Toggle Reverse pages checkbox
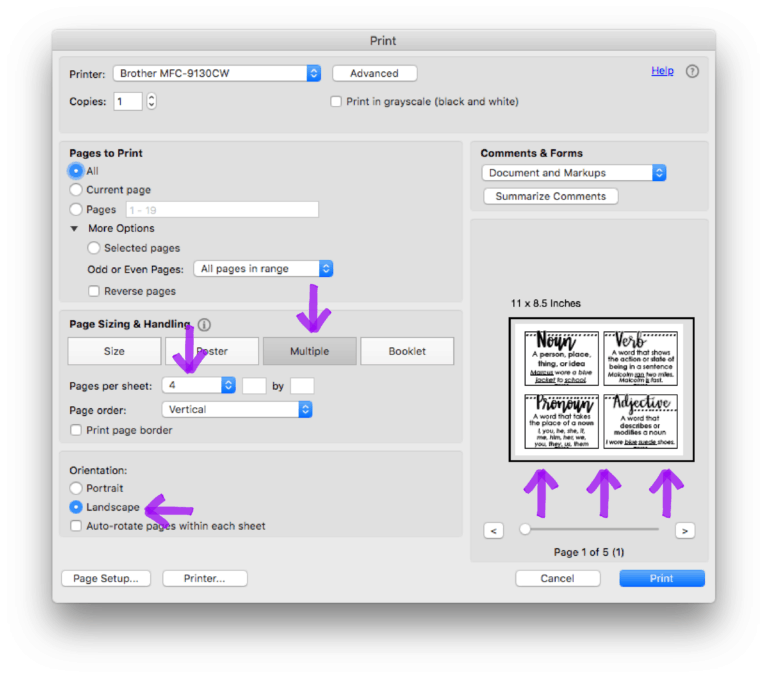Viewport: 768px width, 678px height. (x=94, y=291)
